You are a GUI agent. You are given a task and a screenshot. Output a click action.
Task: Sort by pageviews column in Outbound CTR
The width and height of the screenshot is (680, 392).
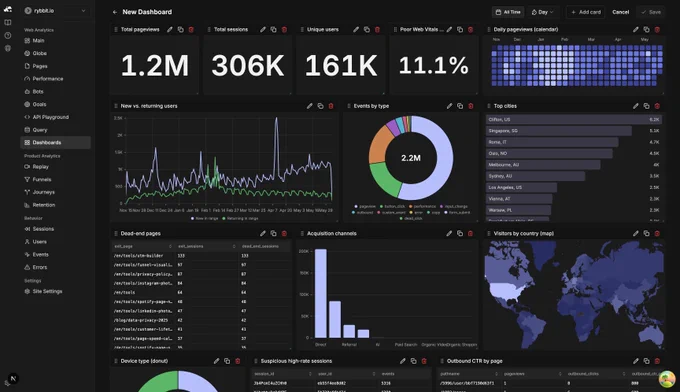point(533,374)
